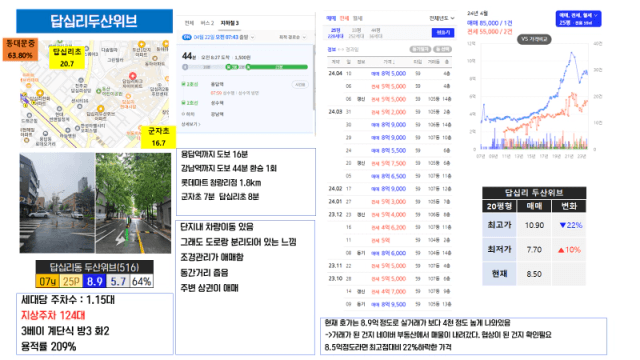Click the 24.04 매매 8억 5,000 row price
Viewport: 640px width, 360px height.
pyautogui.click(x=388, y=73)
